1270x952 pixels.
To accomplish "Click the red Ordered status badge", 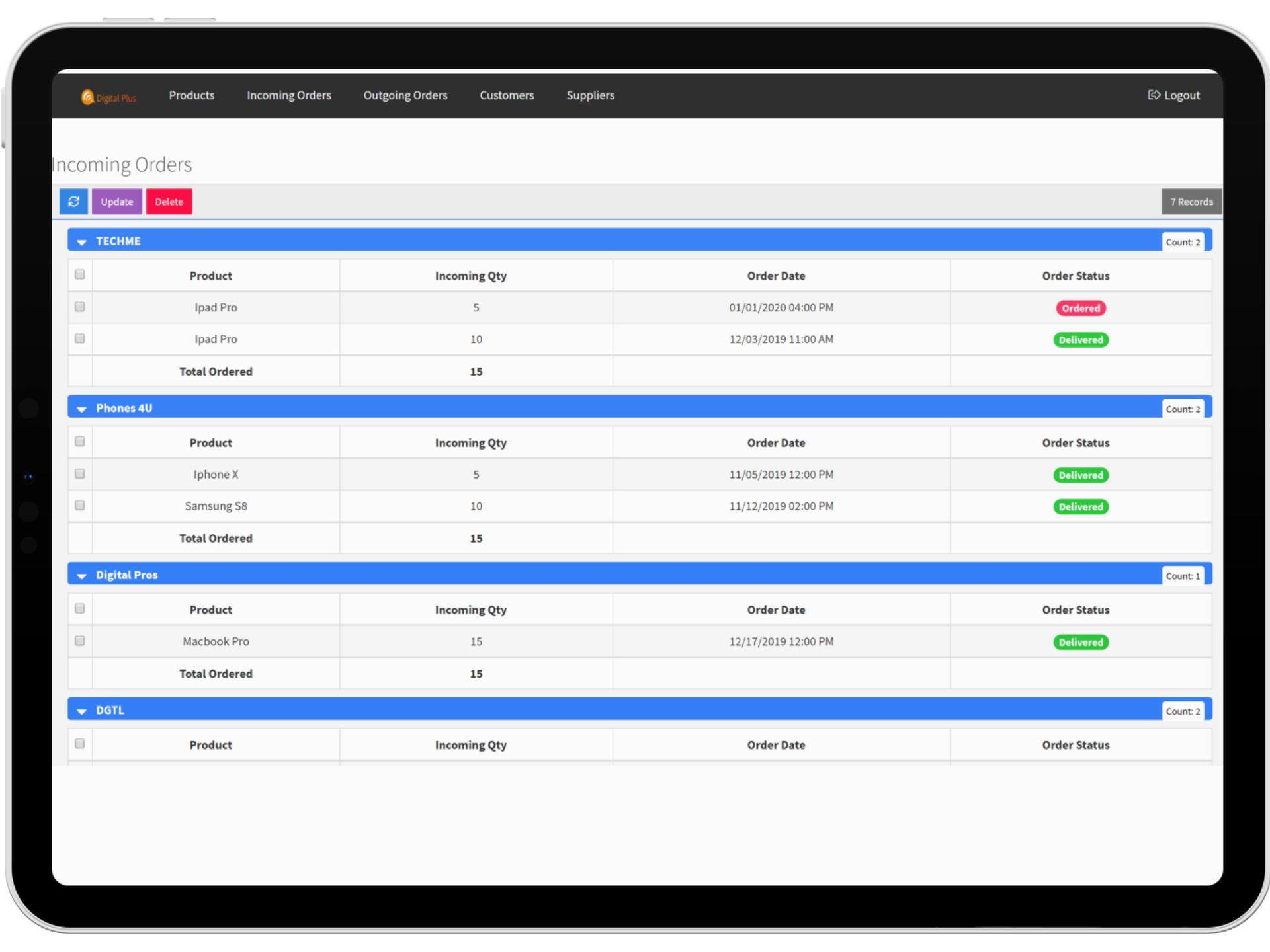I will [x=1081, y=308].
